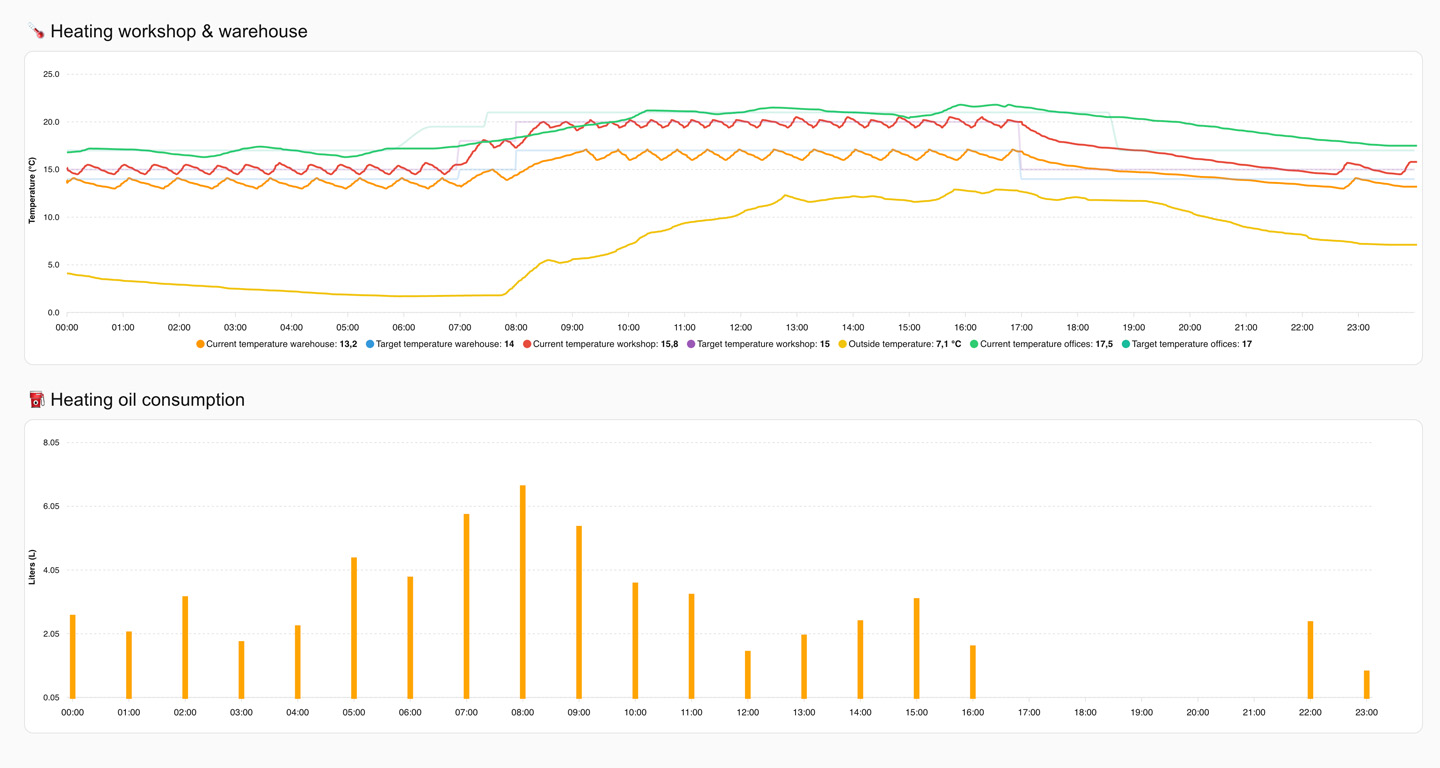Viewport: 1440px width, 768px height.
Task: Click the purple dot for Target temperature workshop
Action: pos(691,344)
